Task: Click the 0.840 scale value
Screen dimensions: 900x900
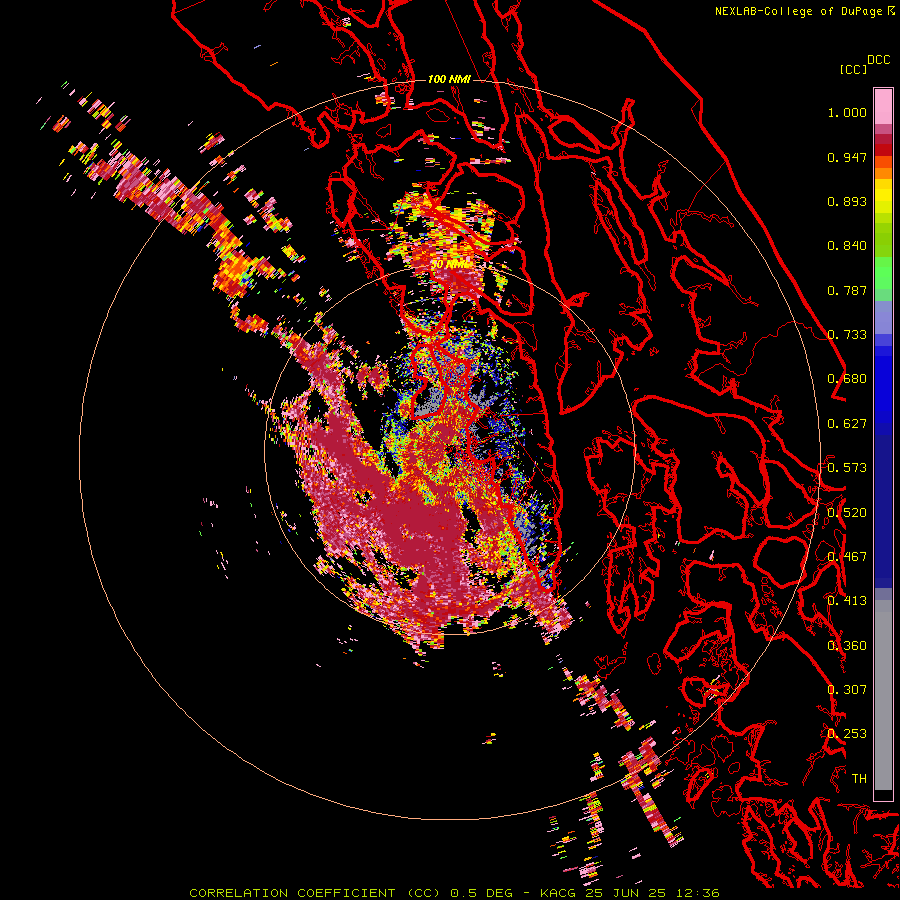Action: point(847,246)
